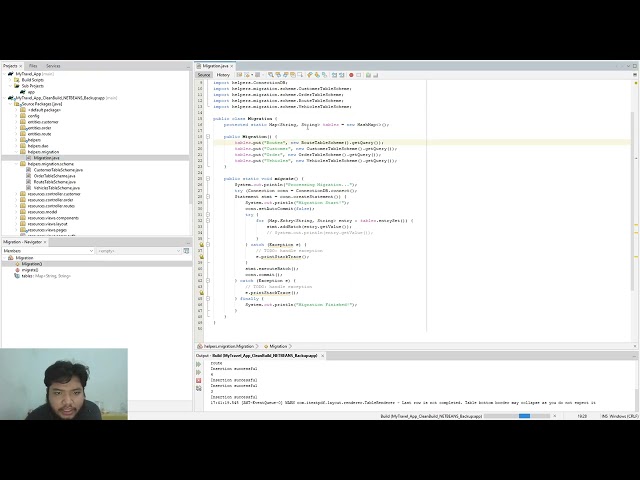Click the Previous Bookmark icon
The image size is (640, 480).
[309, 75]
